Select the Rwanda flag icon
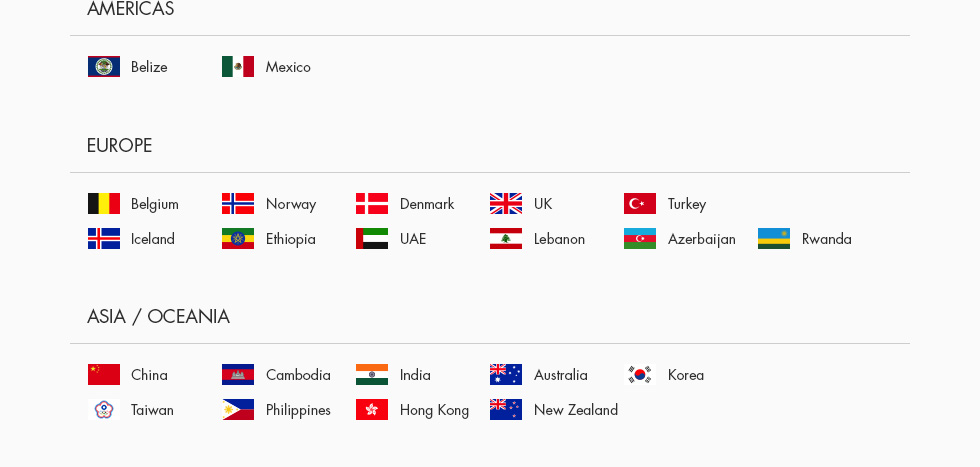980x467 pixels. 774,239
